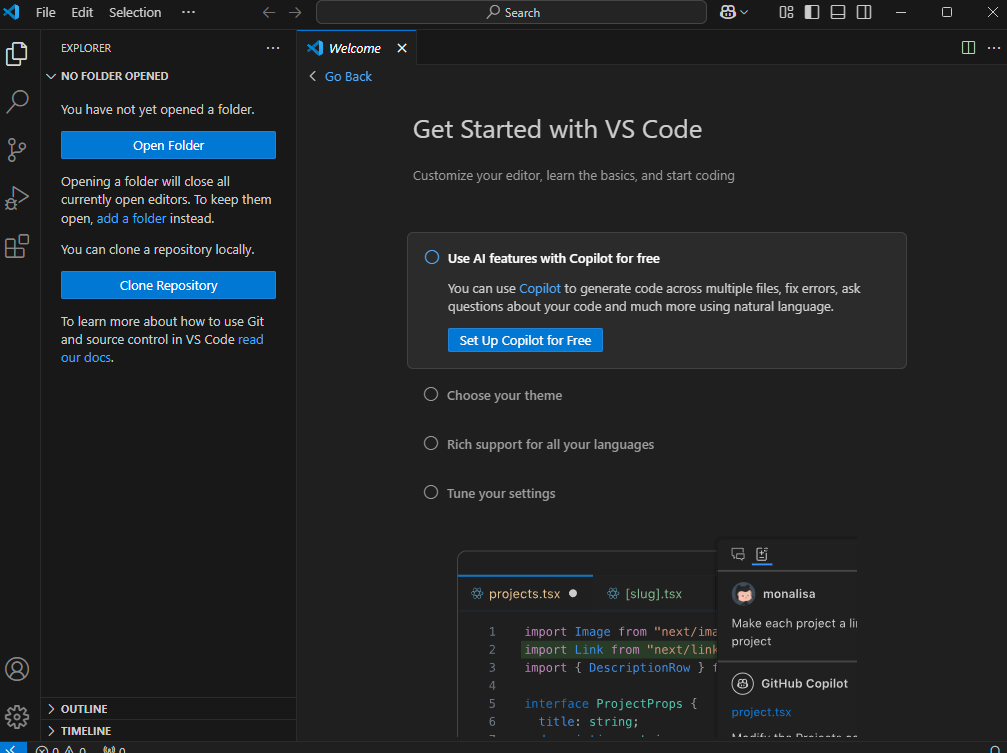Click the Open Folder button
Image resolution: width=1007 pixels, height=753 pixels.
coord(168,145)
